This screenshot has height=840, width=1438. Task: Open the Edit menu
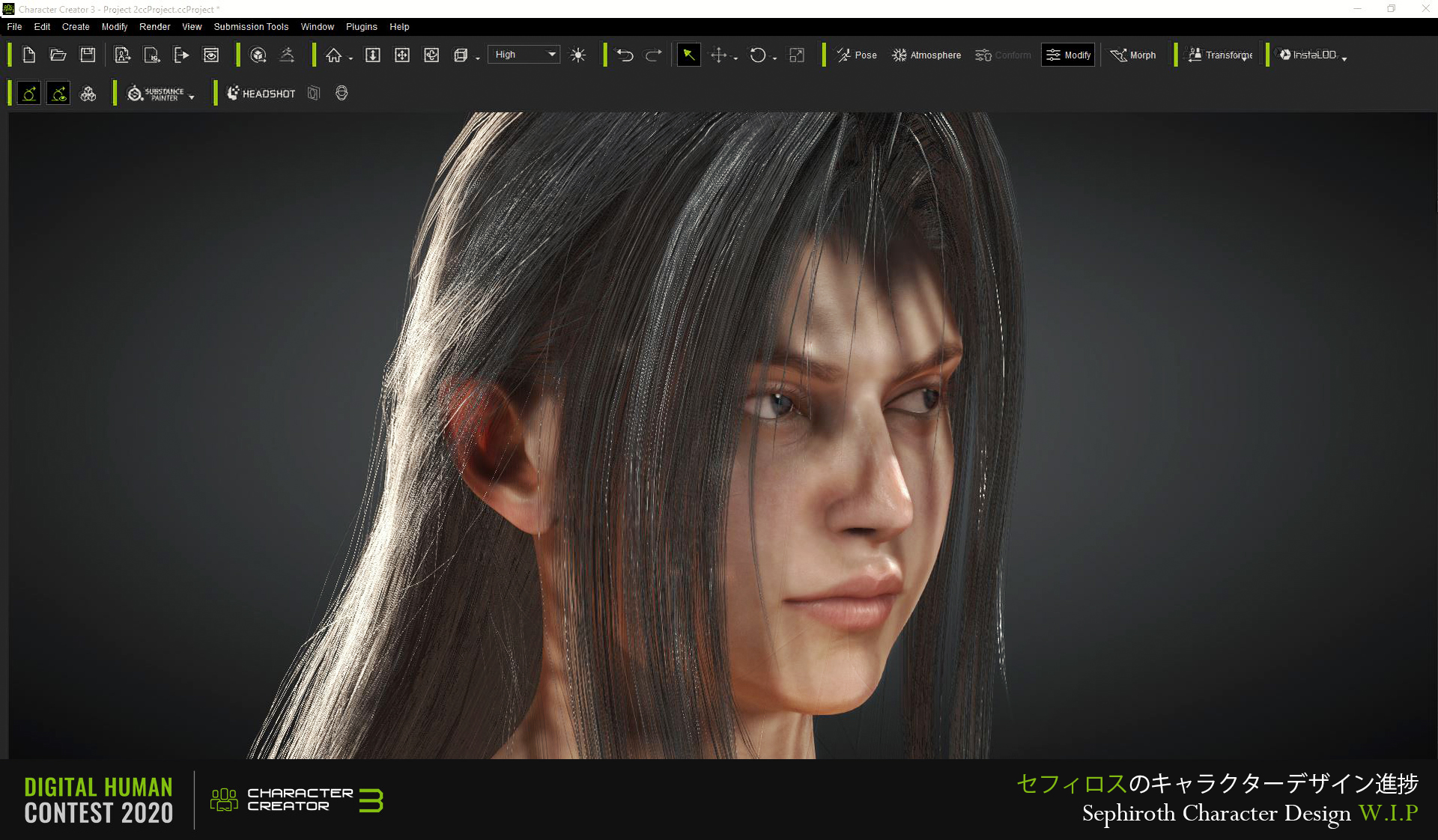42,26
